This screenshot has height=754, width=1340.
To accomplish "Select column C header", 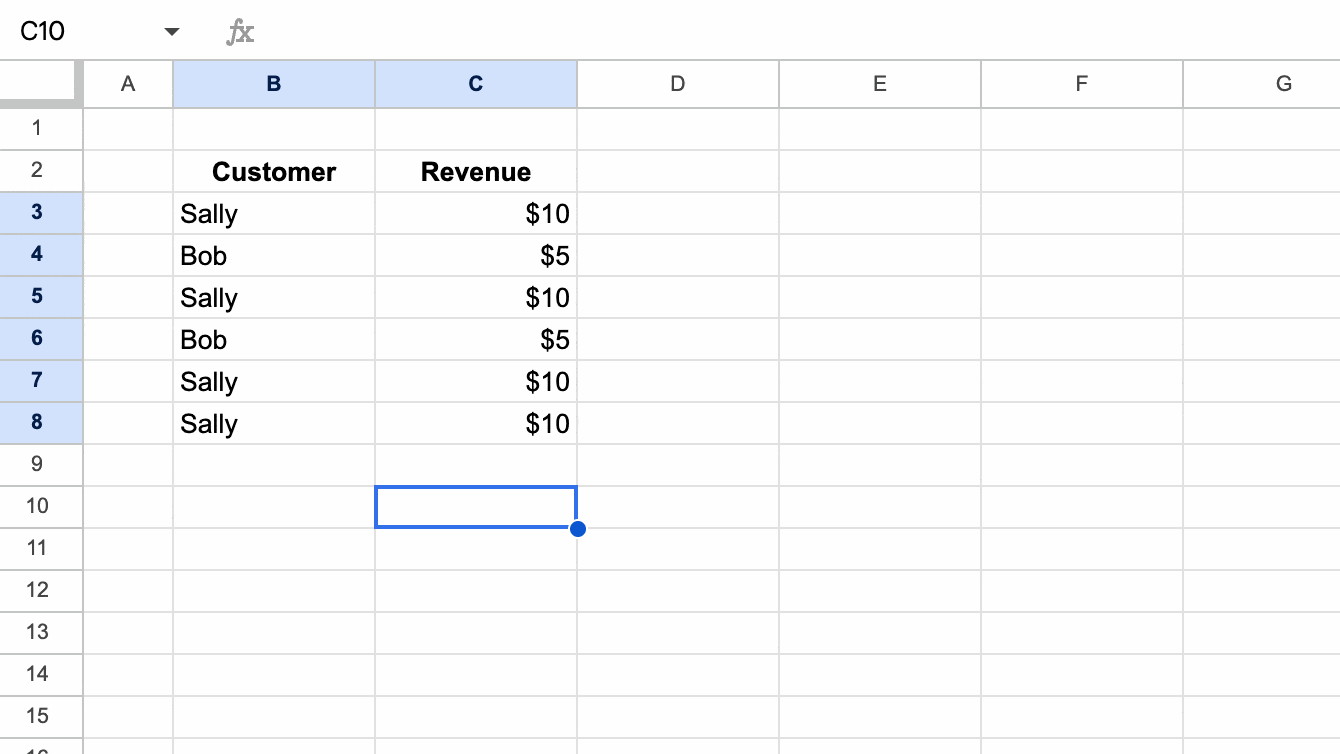I will [476, 84].
